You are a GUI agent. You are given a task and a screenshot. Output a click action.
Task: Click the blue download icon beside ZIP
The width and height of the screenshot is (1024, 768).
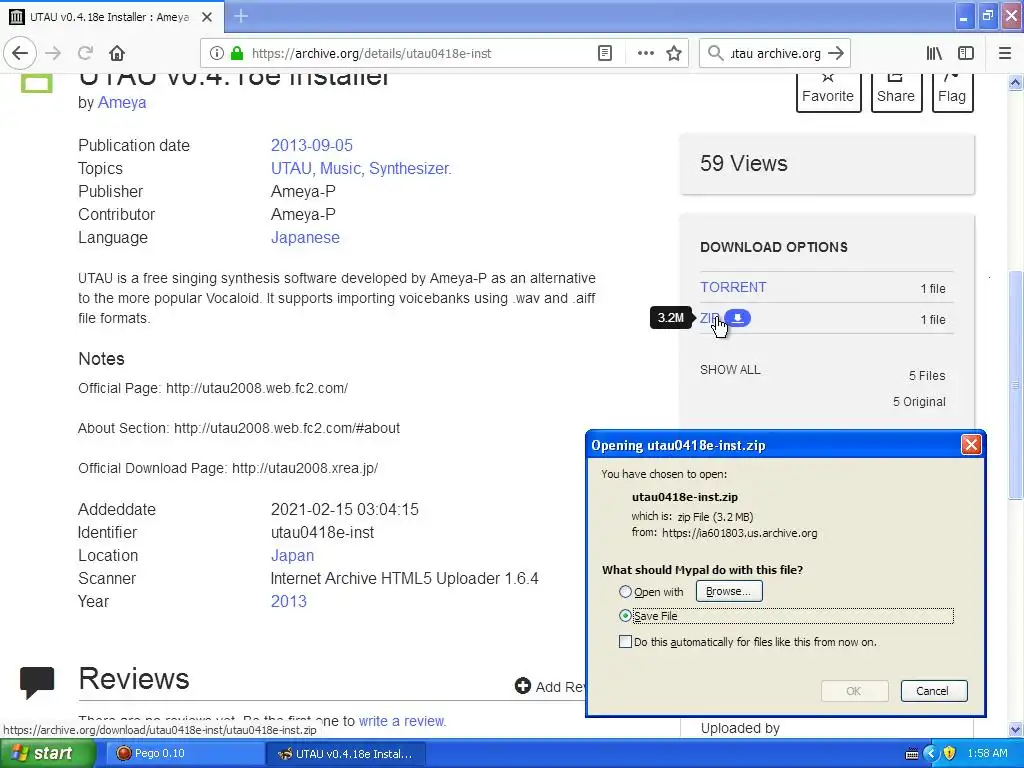738,318
